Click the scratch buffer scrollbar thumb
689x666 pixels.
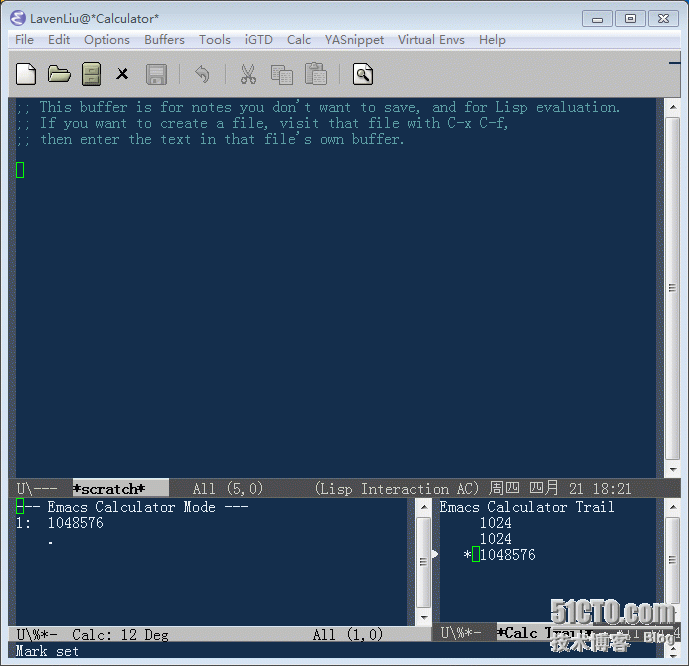[x=672, y=288]
